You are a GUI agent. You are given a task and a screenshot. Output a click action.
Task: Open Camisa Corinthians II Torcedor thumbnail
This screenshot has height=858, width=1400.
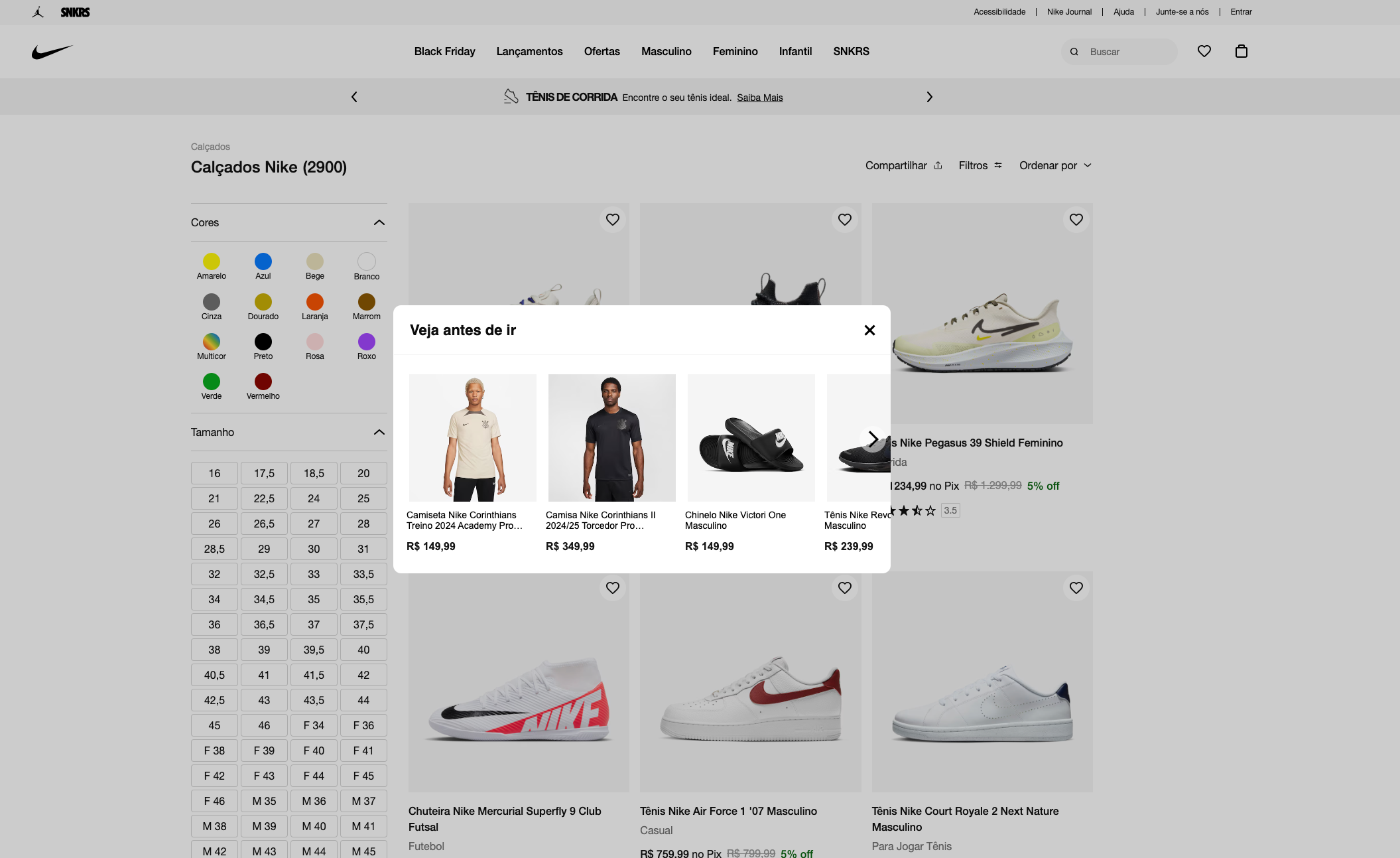pyautogui.click(x=612, y=438)
